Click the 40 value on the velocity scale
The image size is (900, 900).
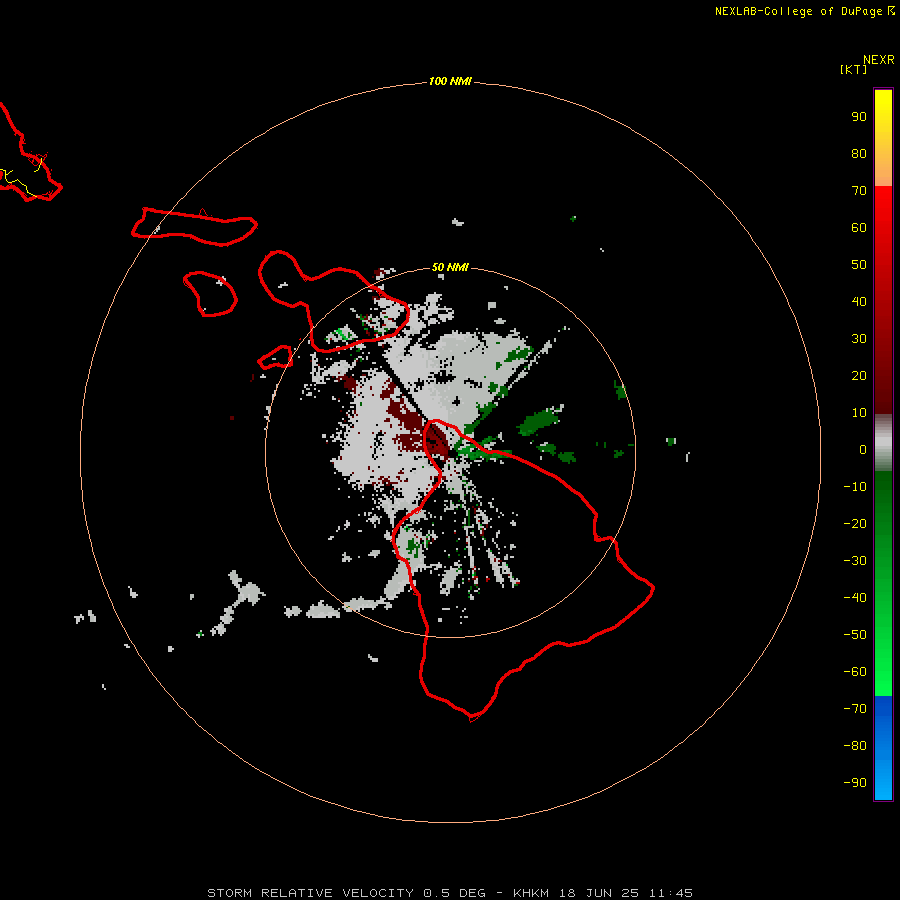click(859, 302)
